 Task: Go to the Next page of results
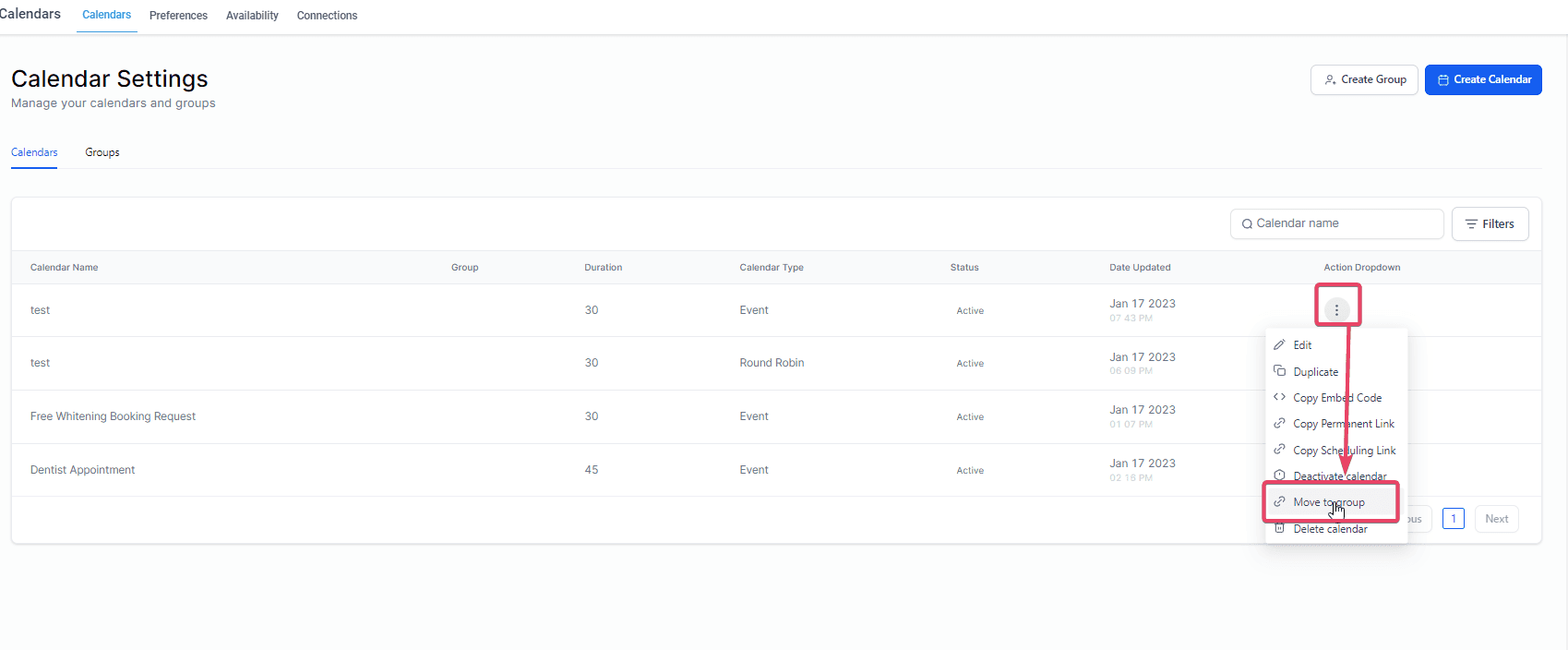1496,519
